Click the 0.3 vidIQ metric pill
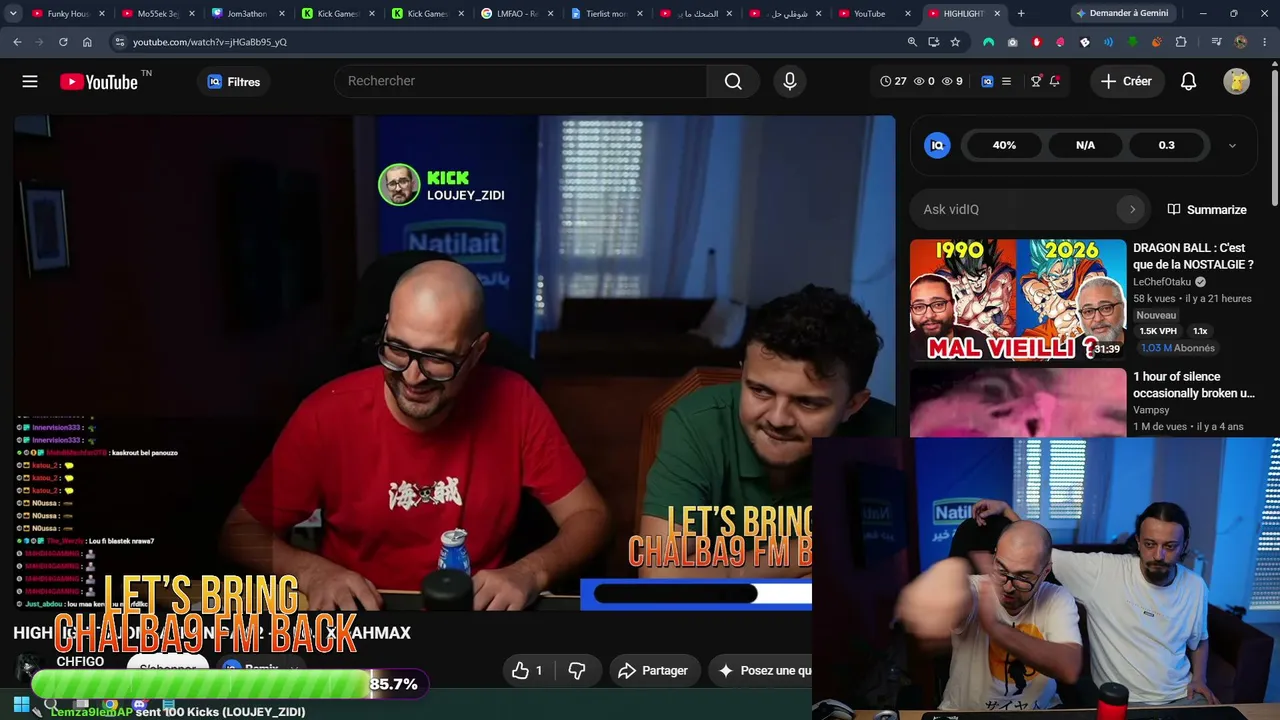Screen dimensions: 1280x720 (x=1166, y=145)
